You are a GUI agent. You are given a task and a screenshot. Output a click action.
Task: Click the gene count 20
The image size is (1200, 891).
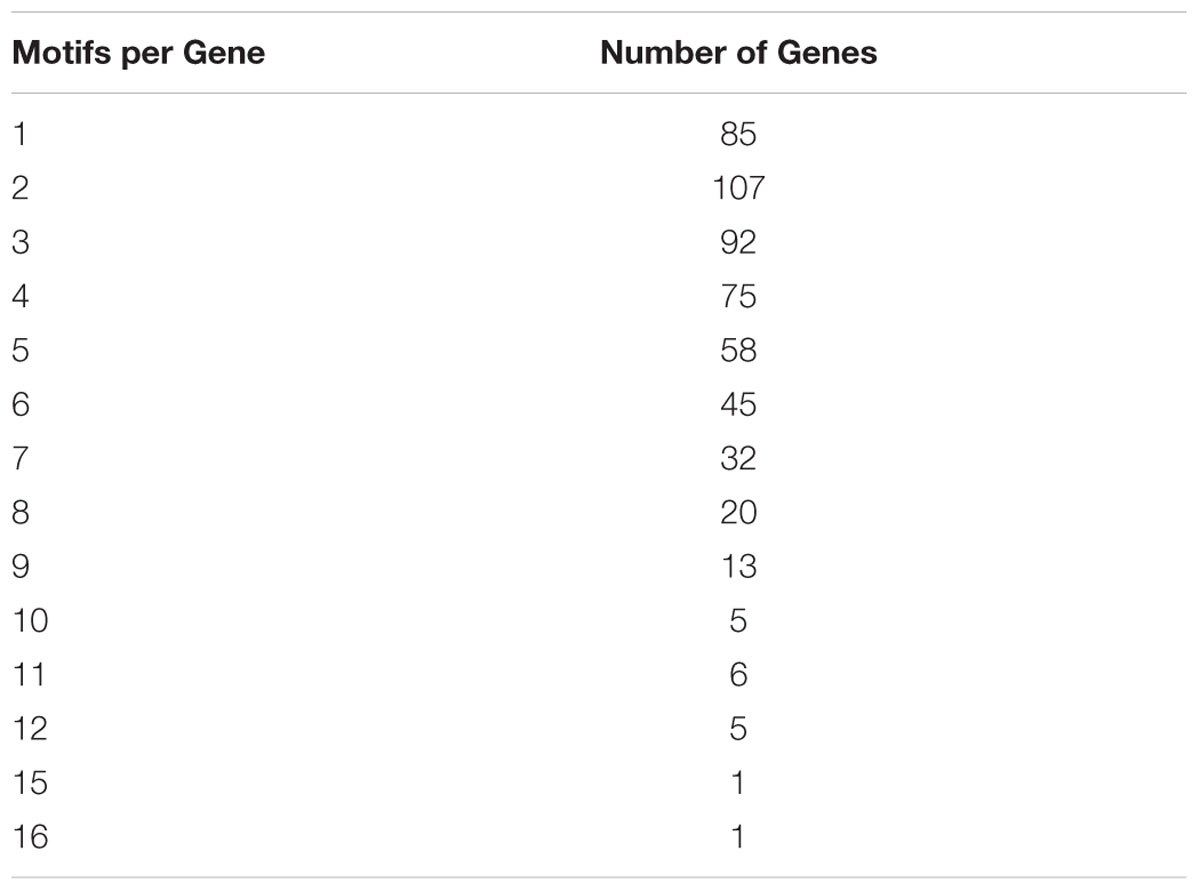[x=738, y=512]
